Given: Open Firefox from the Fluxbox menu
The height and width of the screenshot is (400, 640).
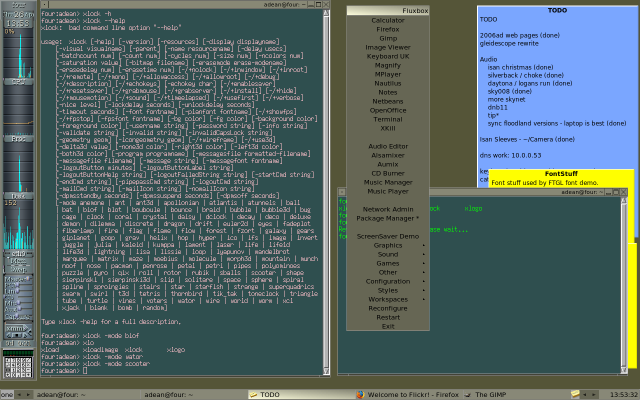Looking at the screenshot, I should tap(388, 30).
